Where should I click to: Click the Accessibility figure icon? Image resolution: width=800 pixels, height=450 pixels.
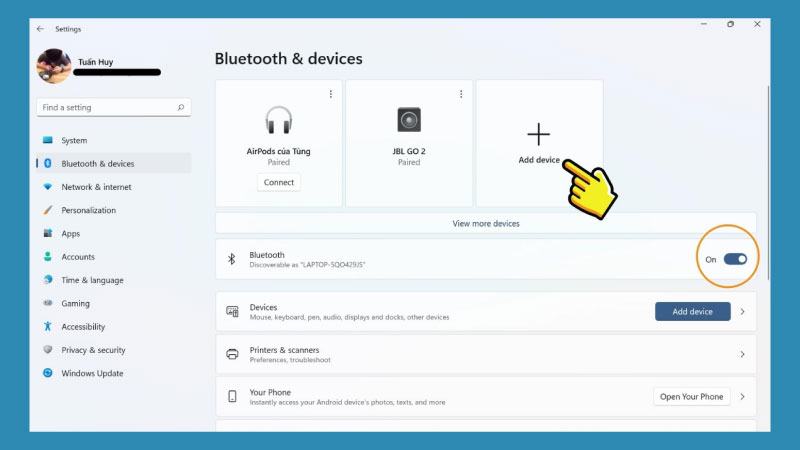[x=47, y=326]
